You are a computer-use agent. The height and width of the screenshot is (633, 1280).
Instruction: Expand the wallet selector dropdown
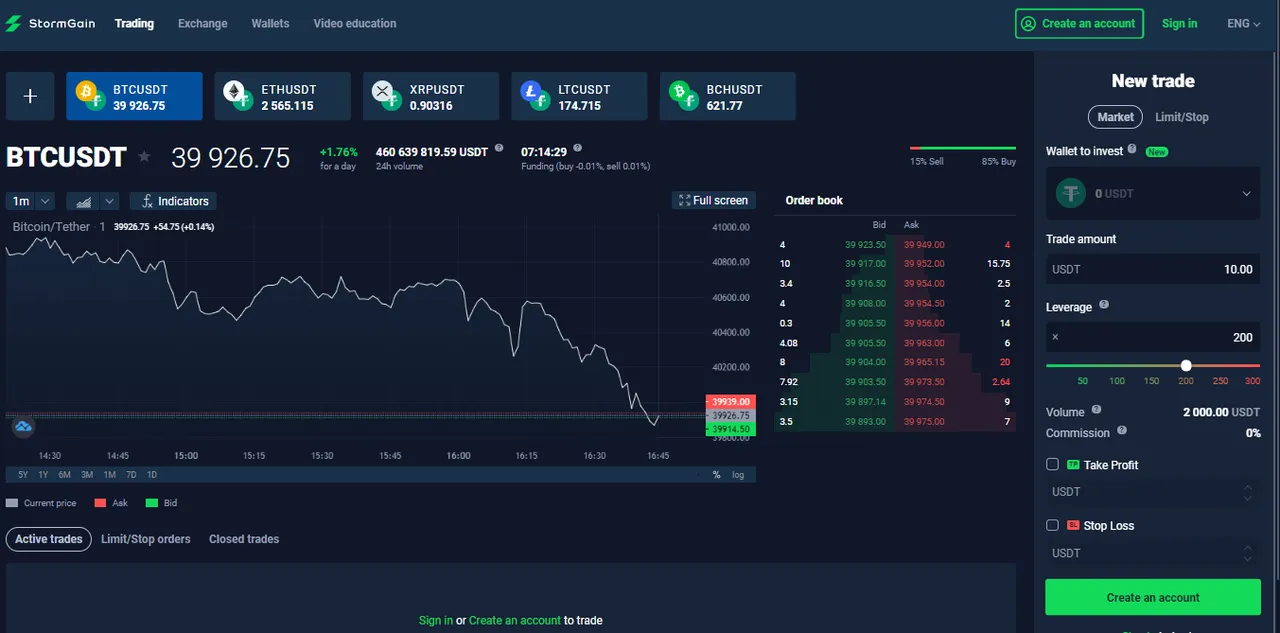click(x=1246, y=194)
